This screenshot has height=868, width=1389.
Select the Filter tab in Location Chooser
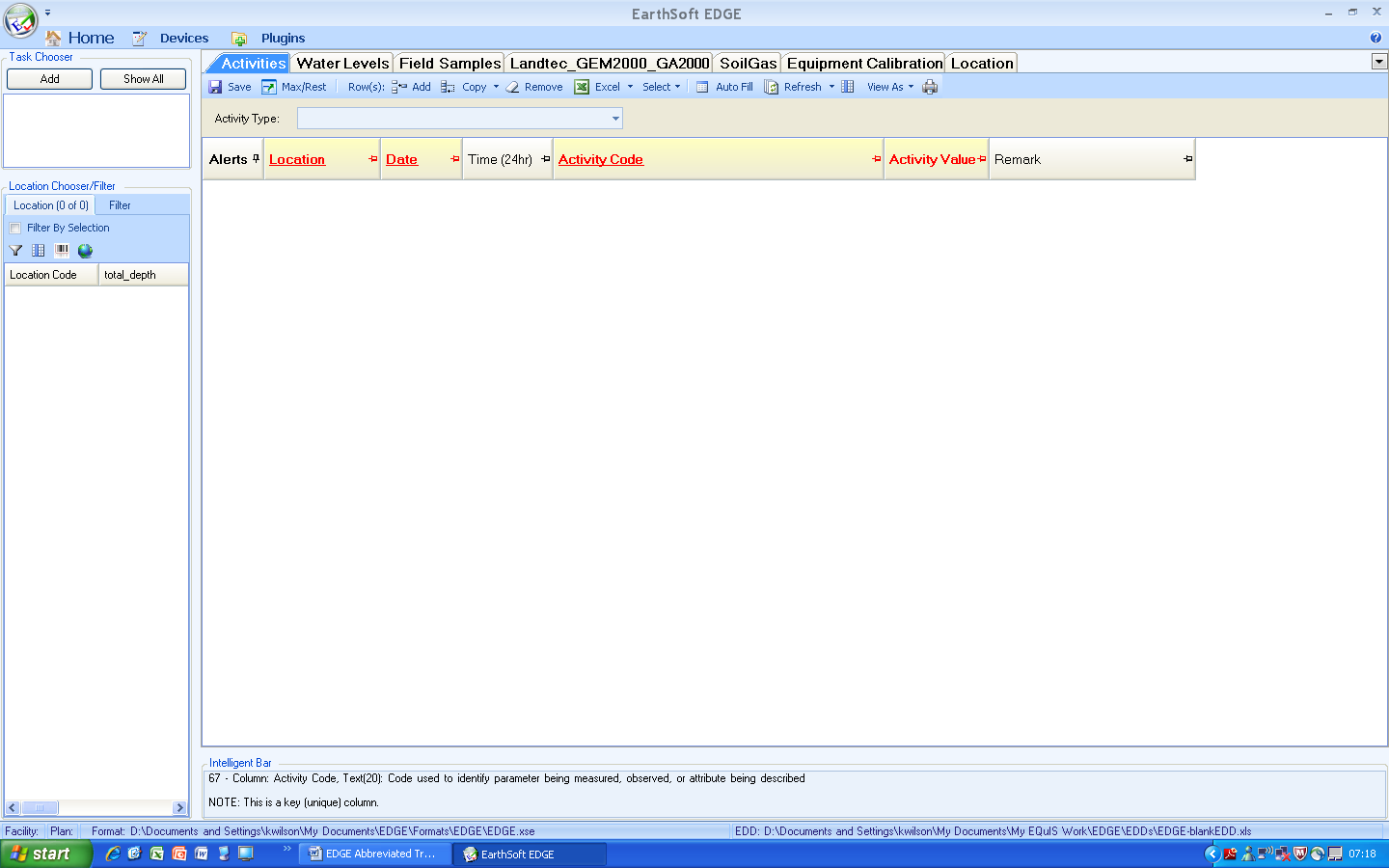120,205
